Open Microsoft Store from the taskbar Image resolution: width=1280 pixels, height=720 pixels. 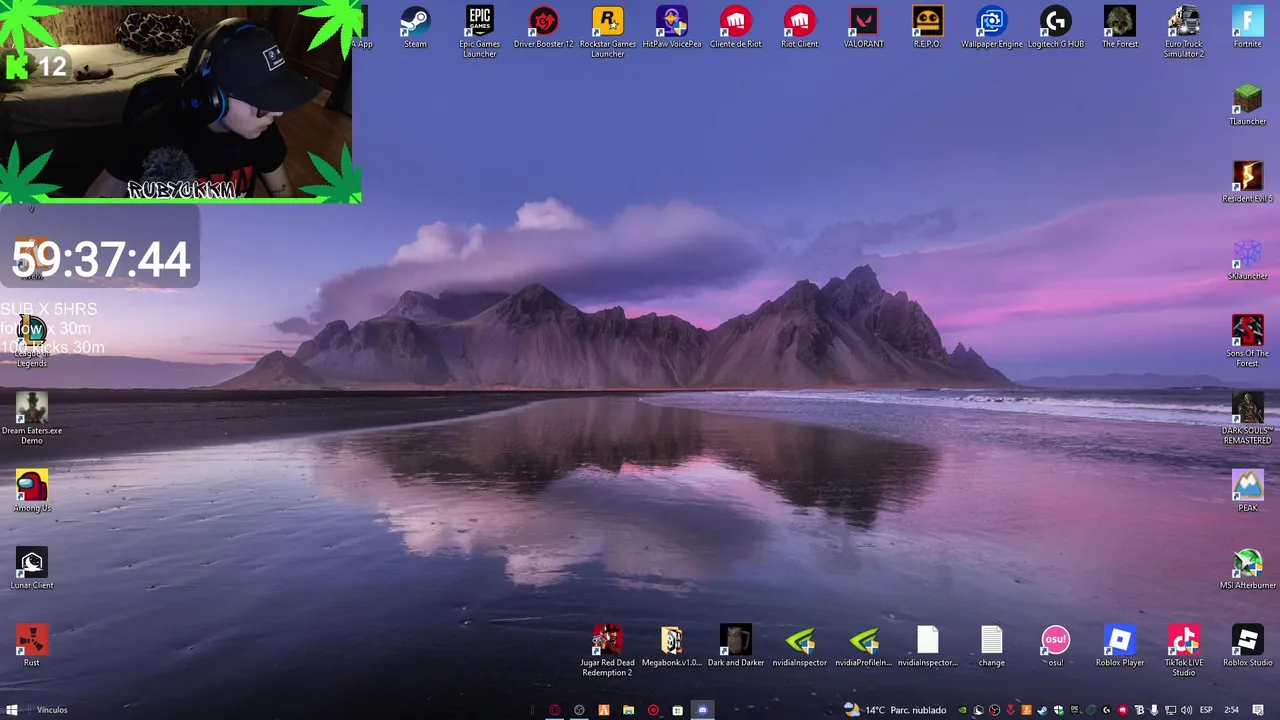click(677, 710)
